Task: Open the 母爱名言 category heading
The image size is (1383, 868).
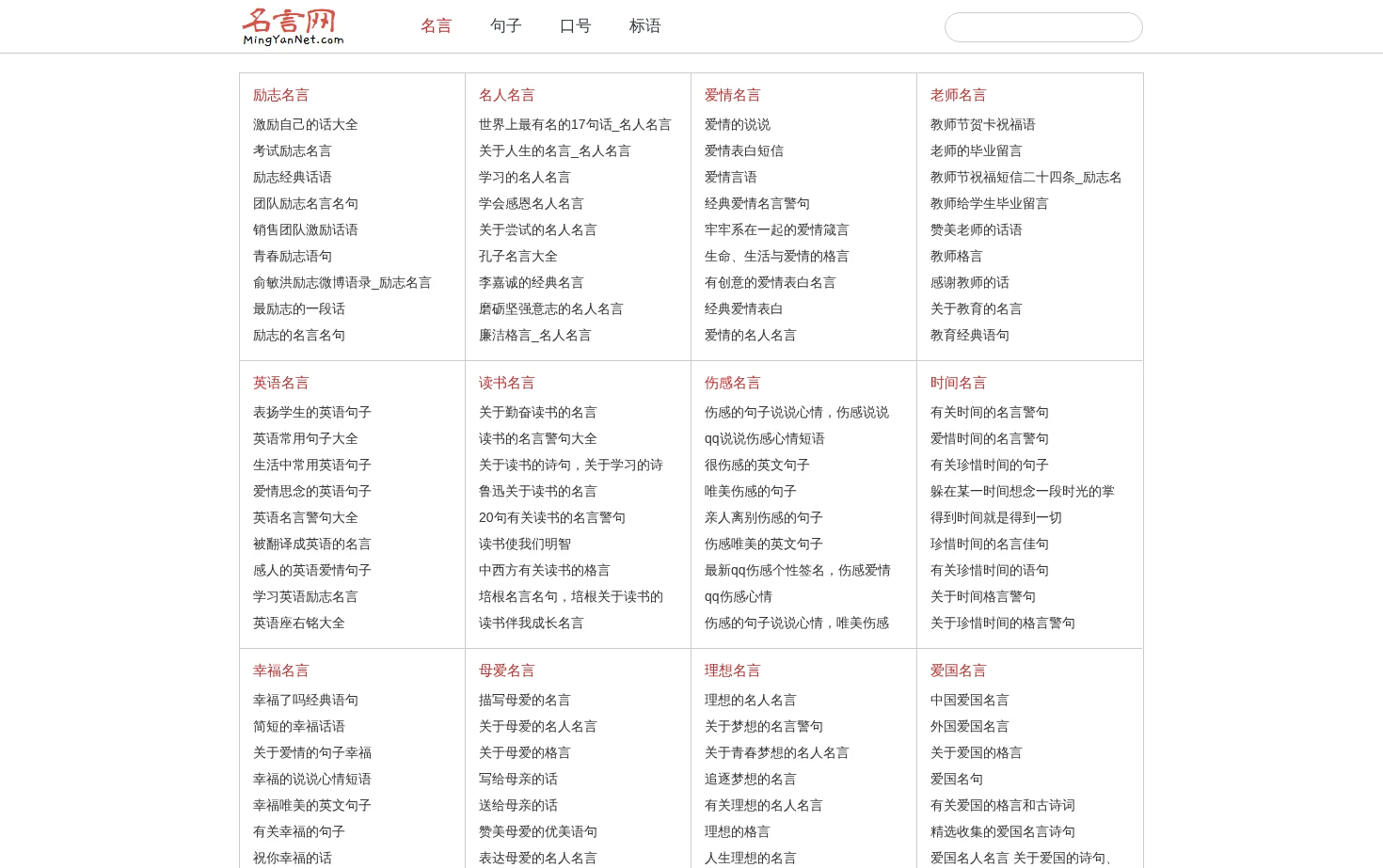Action: click(506, 671)
